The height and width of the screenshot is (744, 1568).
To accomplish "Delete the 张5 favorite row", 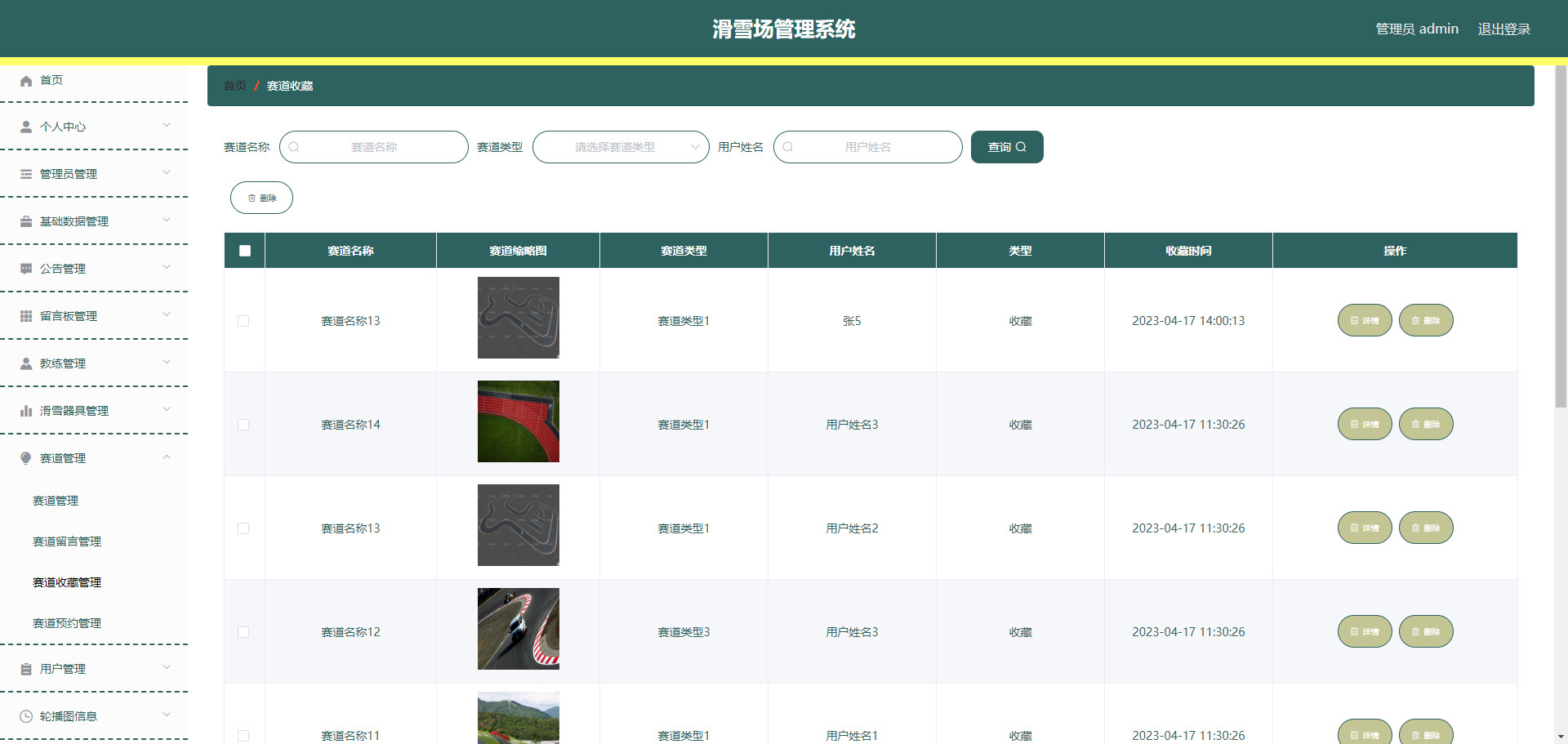I will coord(1426,320).
